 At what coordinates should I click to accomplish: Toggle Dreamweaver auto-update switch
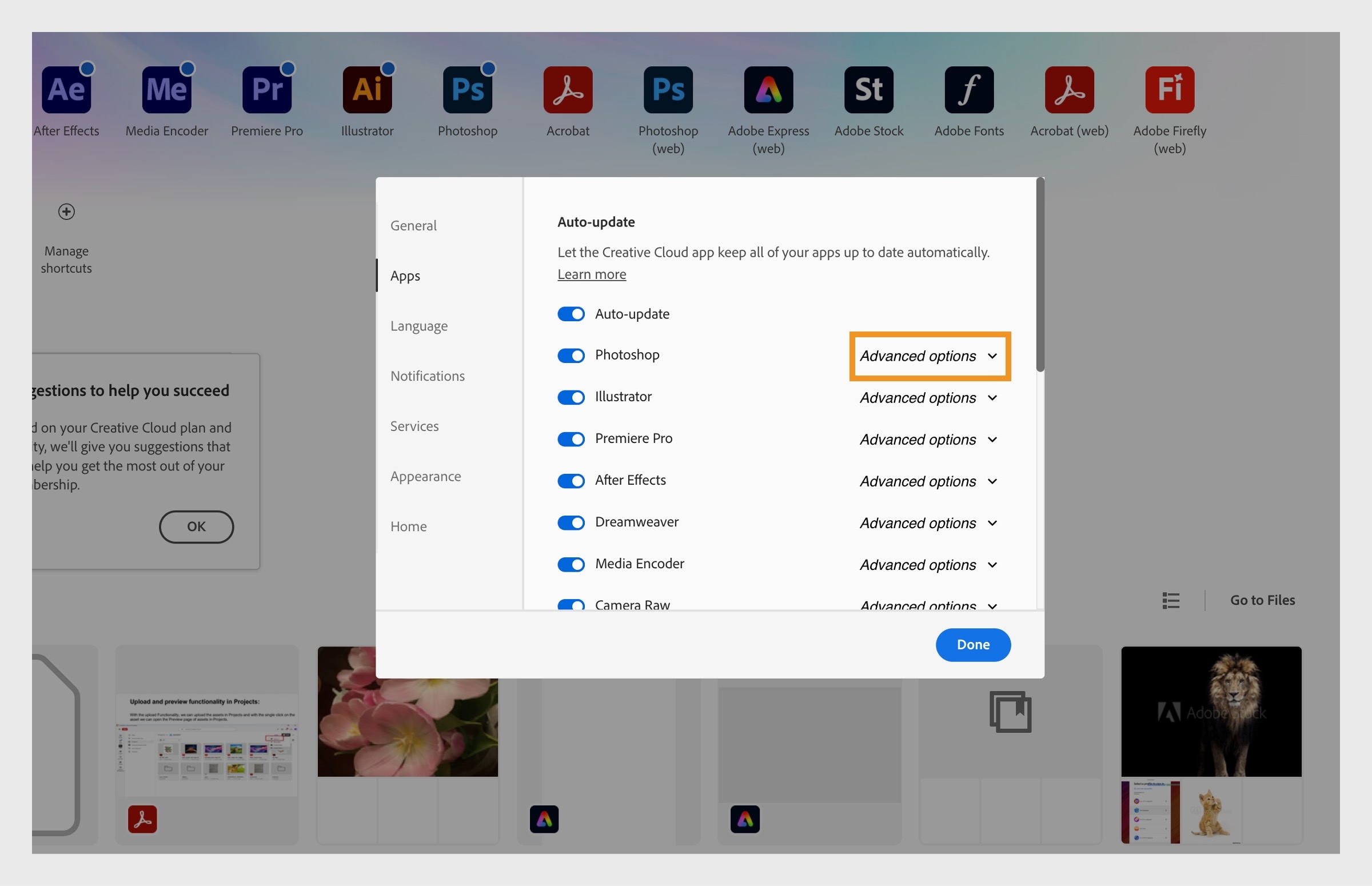click(571, 522)
